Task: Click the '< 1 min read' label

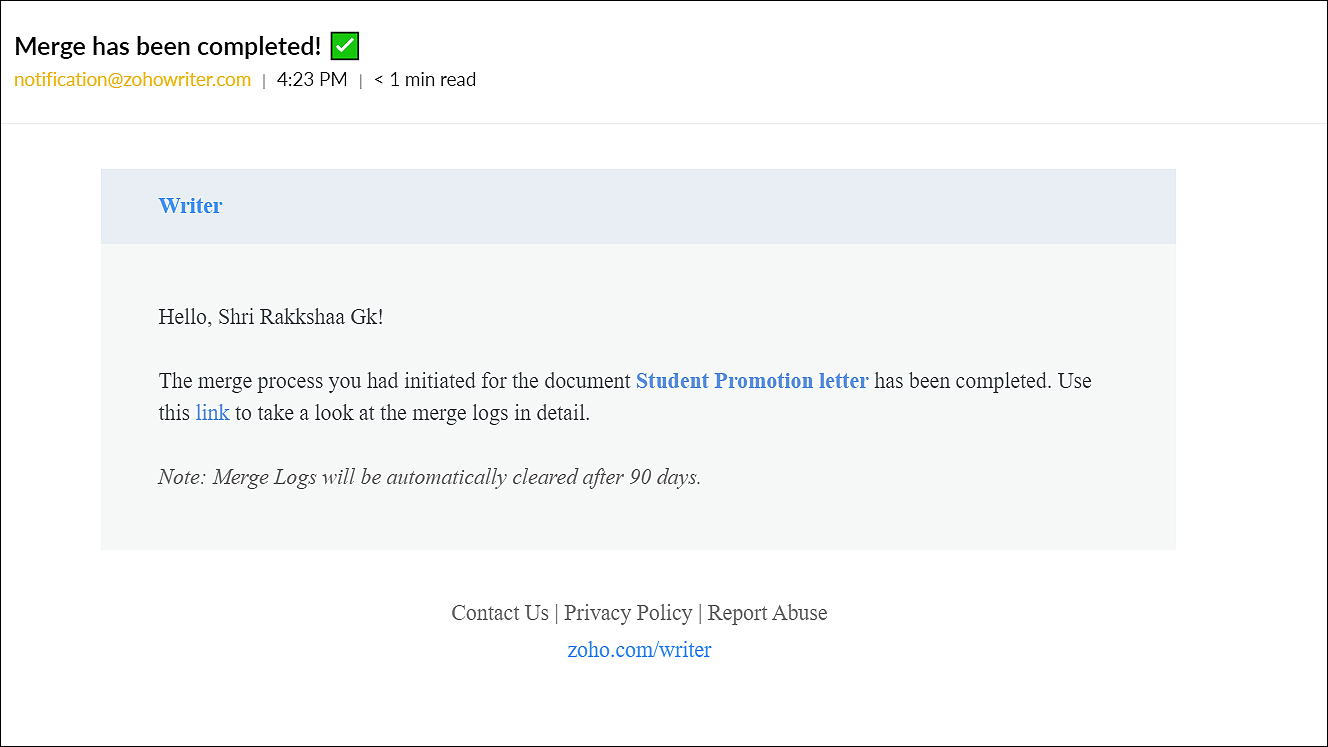Action: 425,80
